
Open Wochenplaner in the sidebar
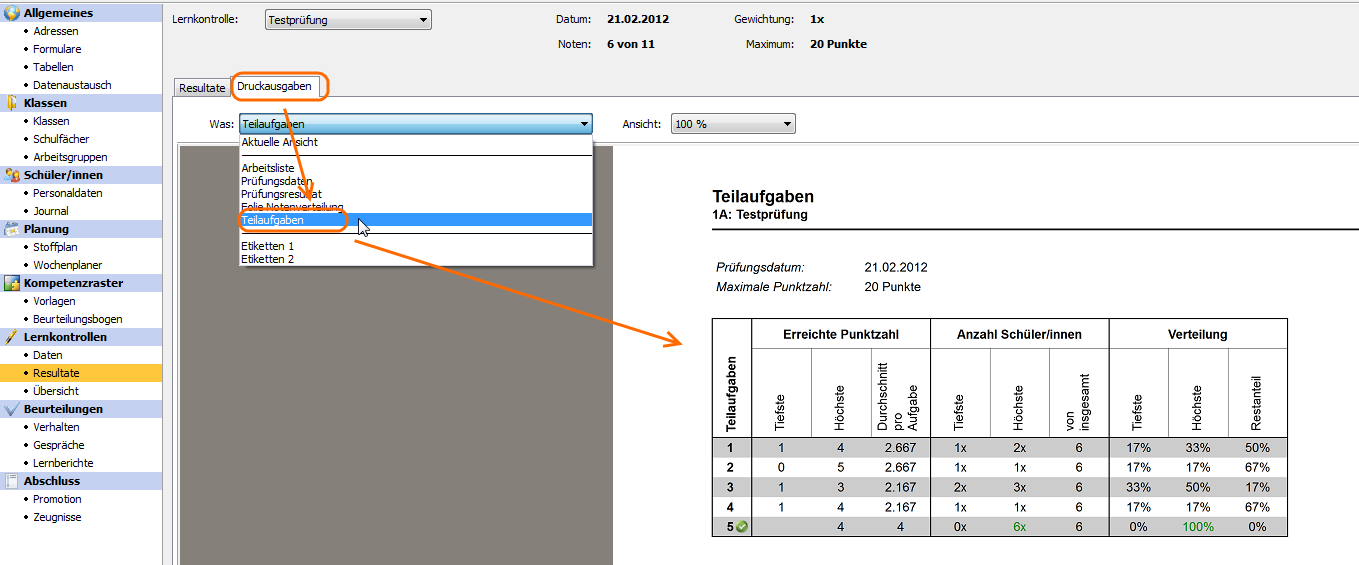tap(68, 265)
